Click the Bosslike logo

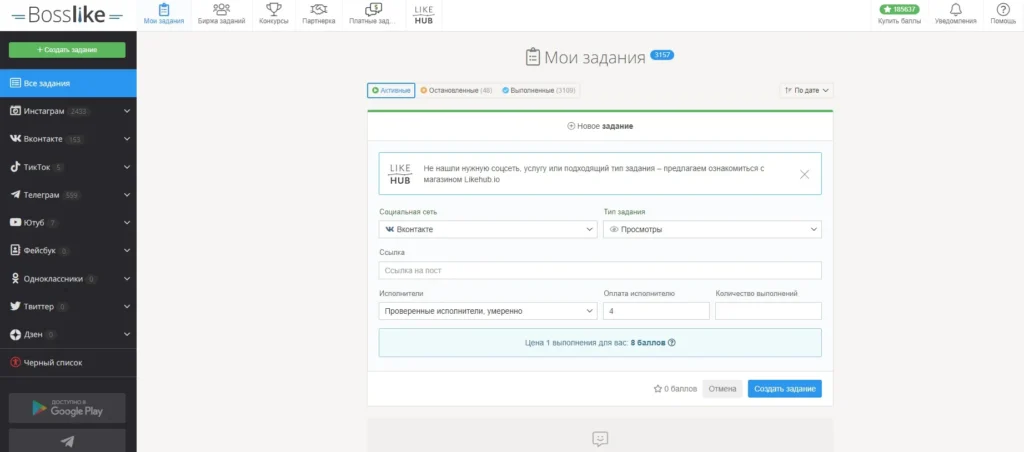(x=67, y=15)
